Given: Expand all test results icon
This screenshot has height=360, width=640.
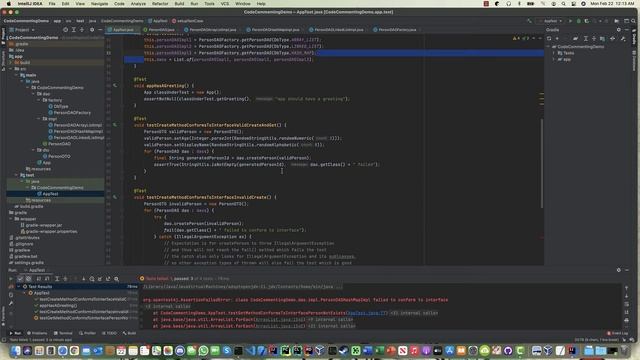Looking at the screenshot, I should 57,279.
